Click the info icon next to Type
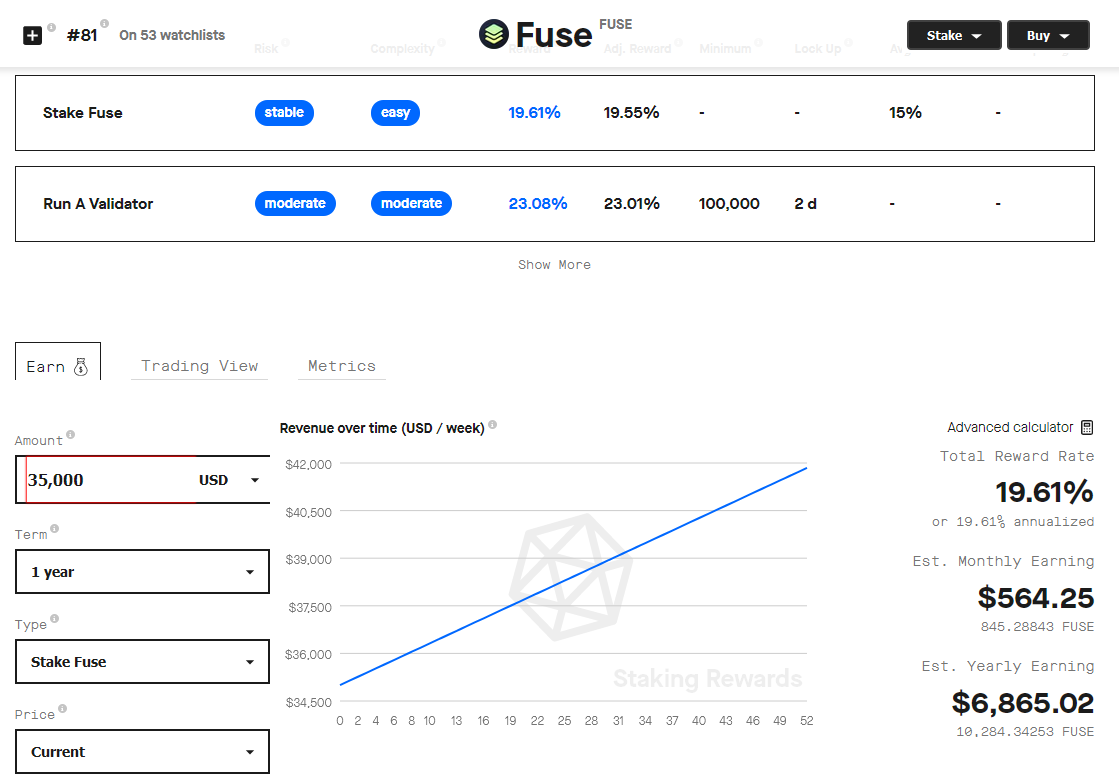Viewport: 1119px width, 783px height. tap(55, 619)
